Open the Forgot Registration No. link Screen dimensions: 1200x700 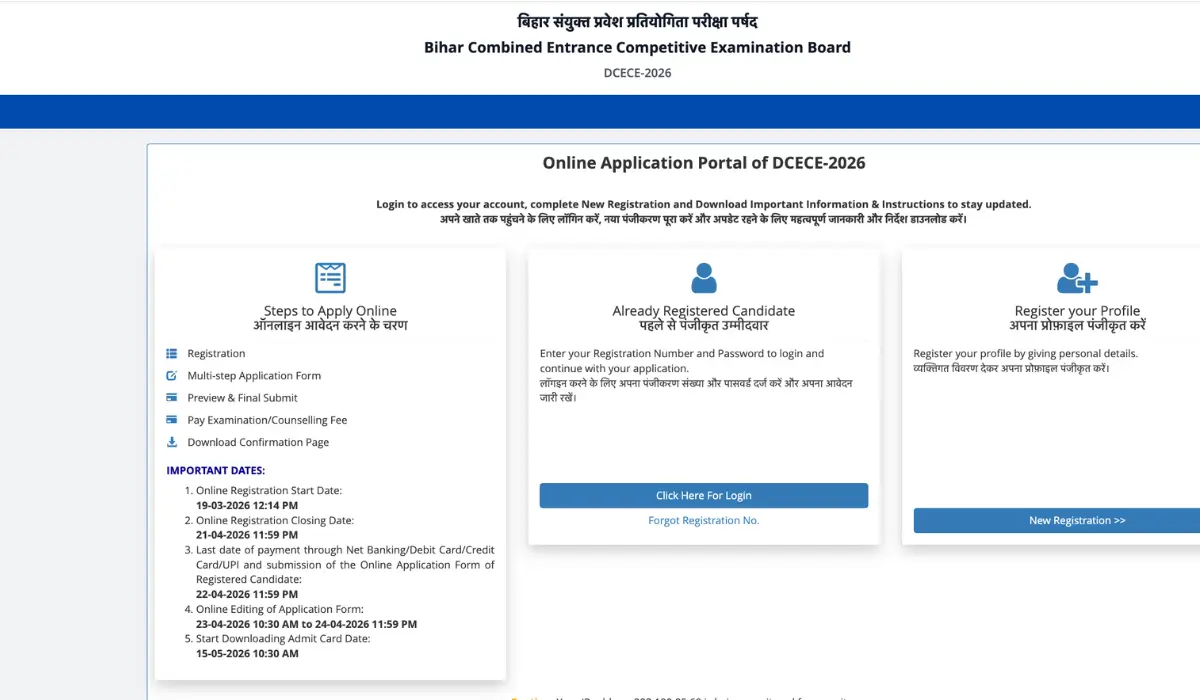[x=703, y=521]
